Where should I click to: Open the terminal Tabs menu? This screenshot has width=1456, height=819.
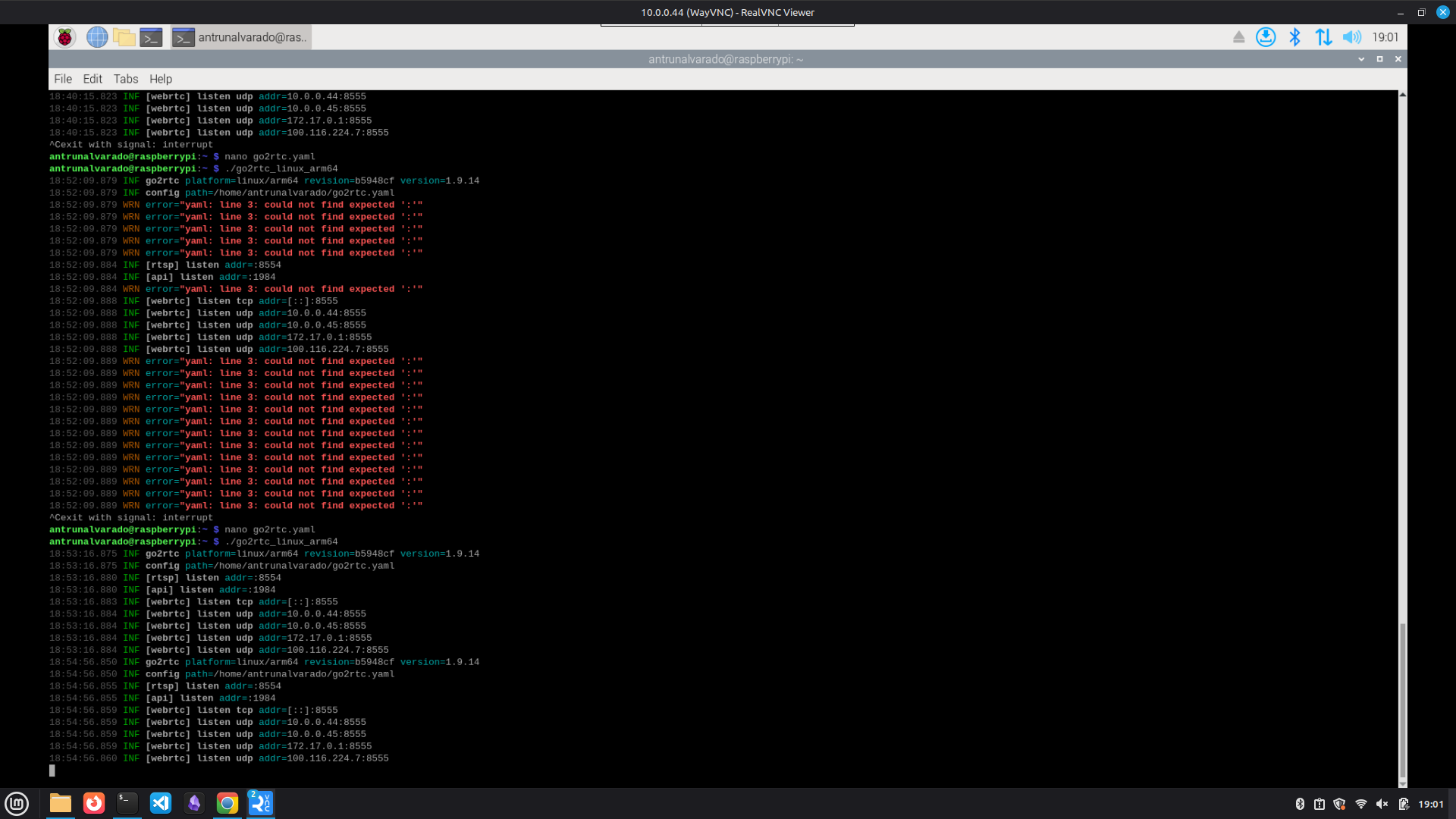point(126,79)
